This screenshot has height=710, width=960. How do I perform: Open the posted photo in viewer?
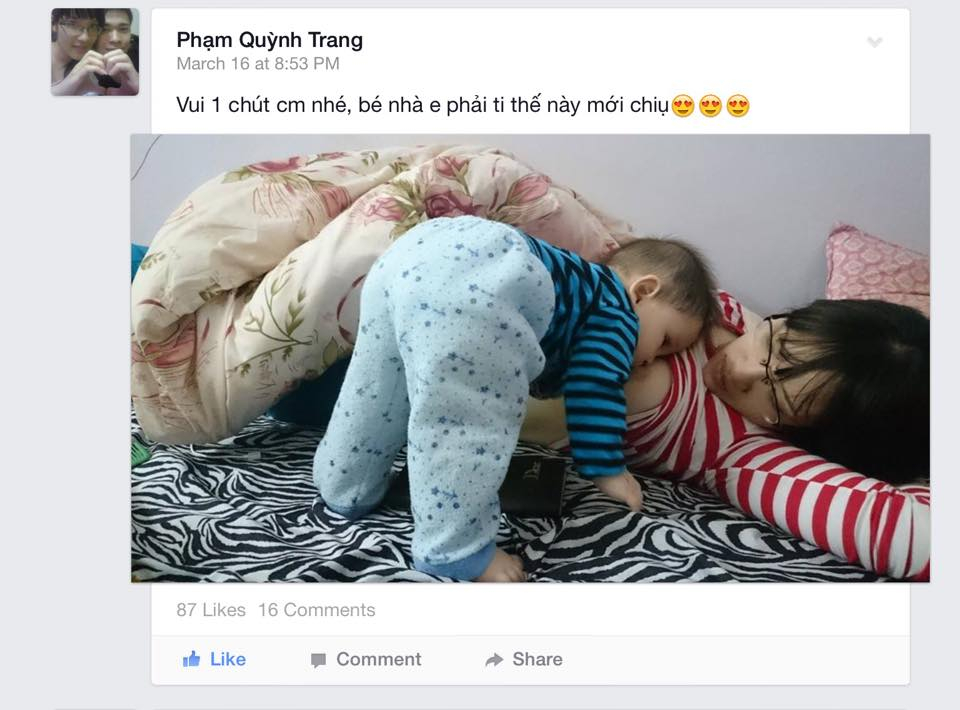[530, 358]
